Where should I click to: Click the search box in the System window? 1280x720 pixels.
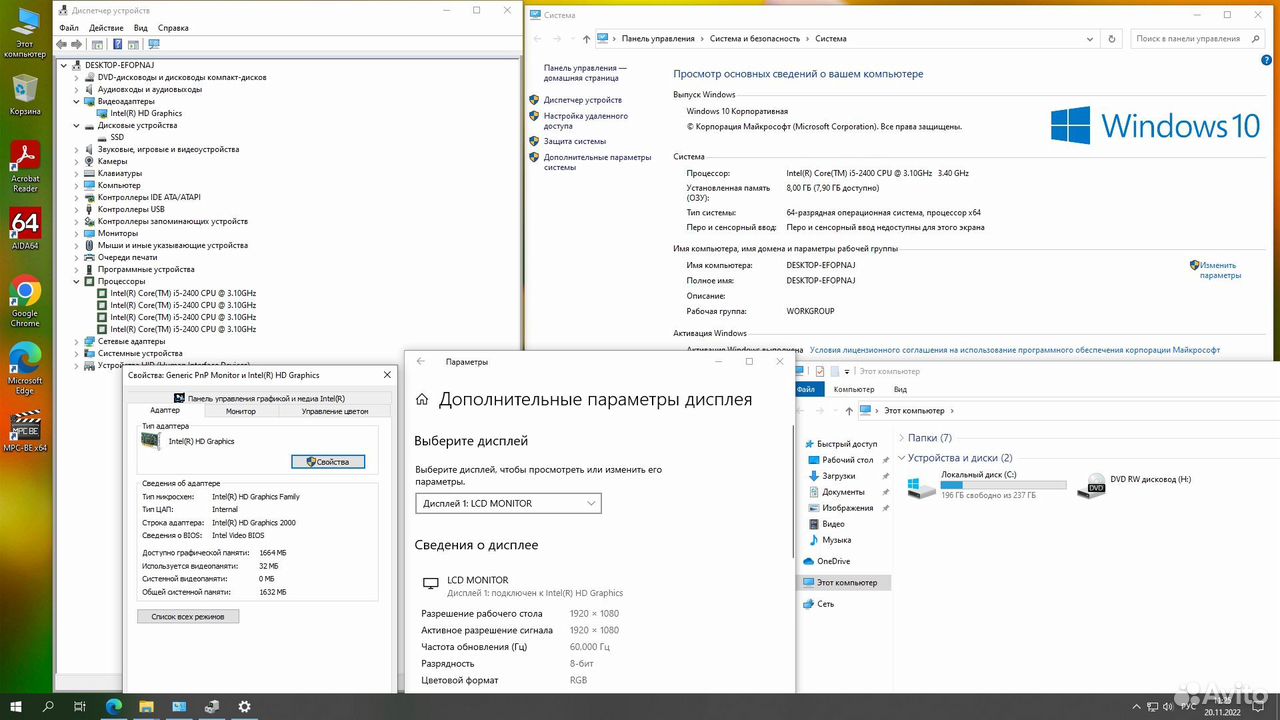pyautogui.click(x=1195, y=39)
